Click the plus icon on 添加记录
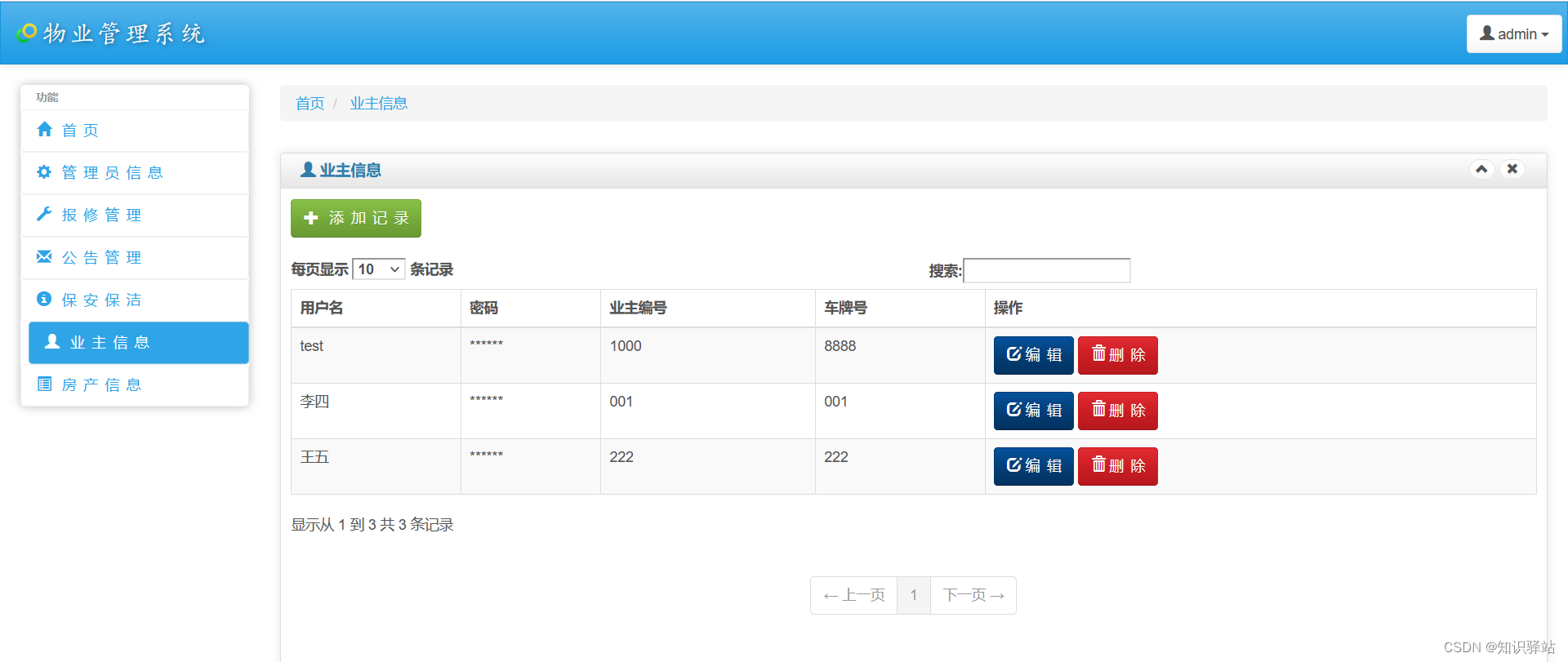Screen dimensions: 1568x662 click(311, 218)
